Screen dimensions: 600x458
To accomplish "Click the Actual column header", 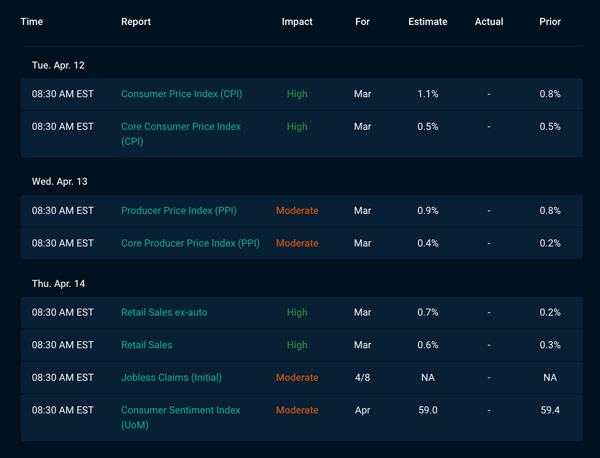I will (x=489, y=22).
